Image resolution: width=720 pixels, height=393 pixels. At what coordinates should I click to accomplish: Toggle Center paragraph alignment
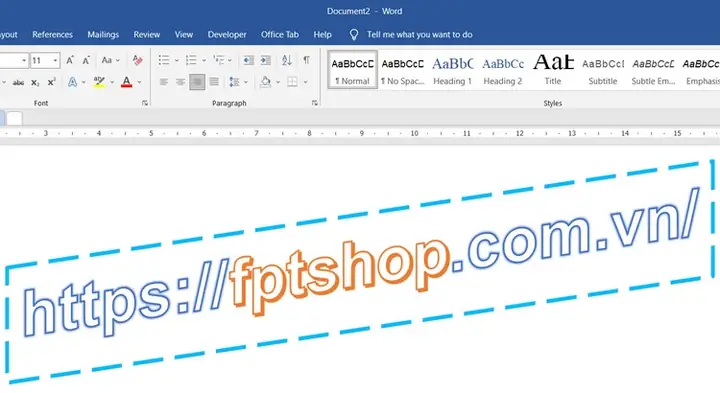click(x=180, y=82)
